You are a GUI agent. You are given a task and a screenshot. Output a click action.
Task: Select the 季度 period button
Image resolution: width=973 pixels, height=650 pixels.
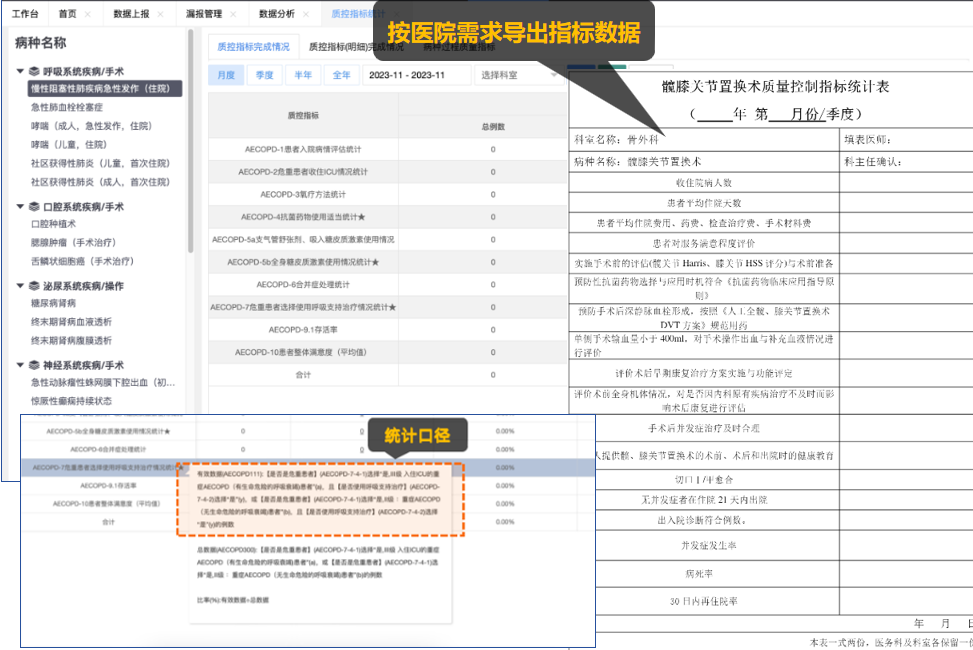(x=264, y=75)
